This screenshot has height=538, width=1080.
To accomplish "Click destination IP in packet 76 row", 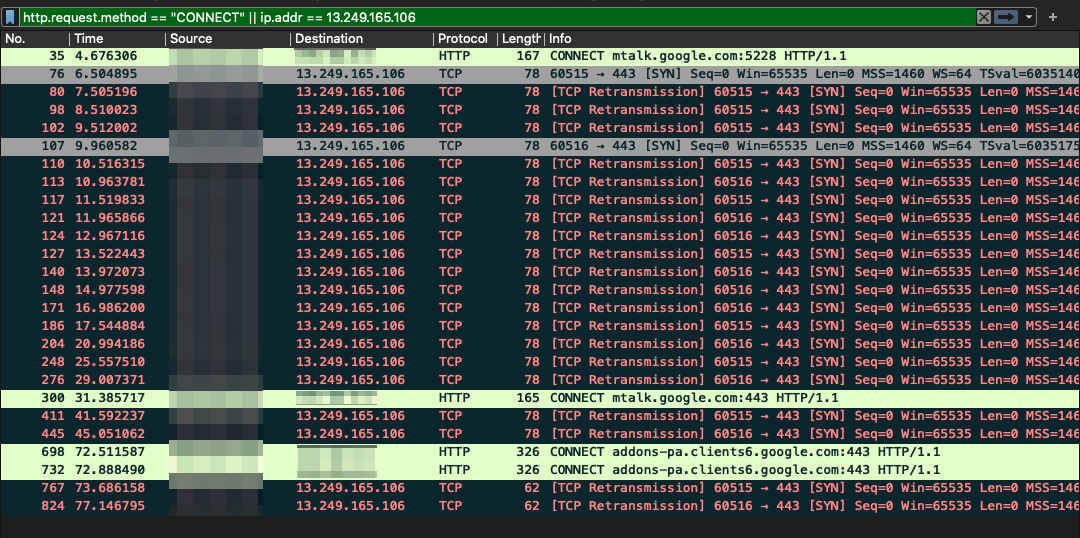I will pyautogui.click(x=351, y=74).
